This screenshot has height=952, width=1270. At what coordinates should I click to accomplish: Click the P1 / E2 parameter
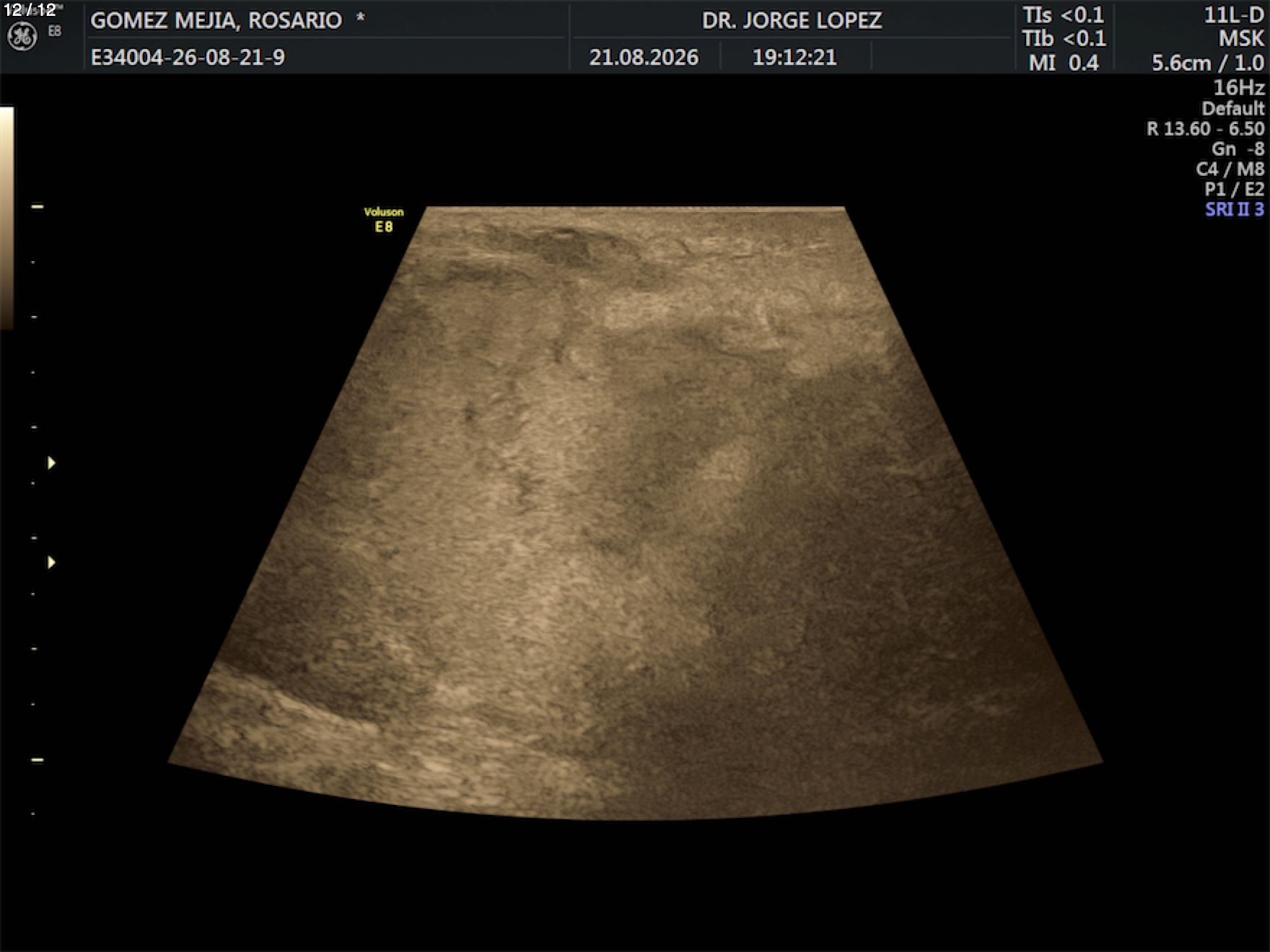(x=1234, y=189)
